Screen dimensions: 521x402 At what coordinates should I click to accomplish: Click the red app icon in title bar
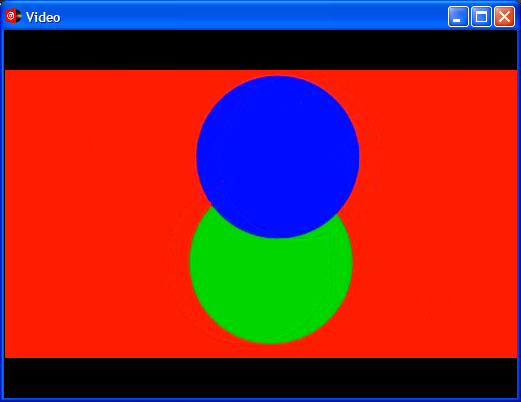coord(13,16)
